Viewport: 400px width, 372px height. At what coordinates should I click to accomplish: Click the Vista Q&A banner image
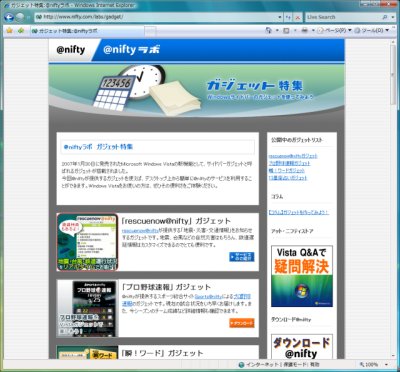(302, 276)
